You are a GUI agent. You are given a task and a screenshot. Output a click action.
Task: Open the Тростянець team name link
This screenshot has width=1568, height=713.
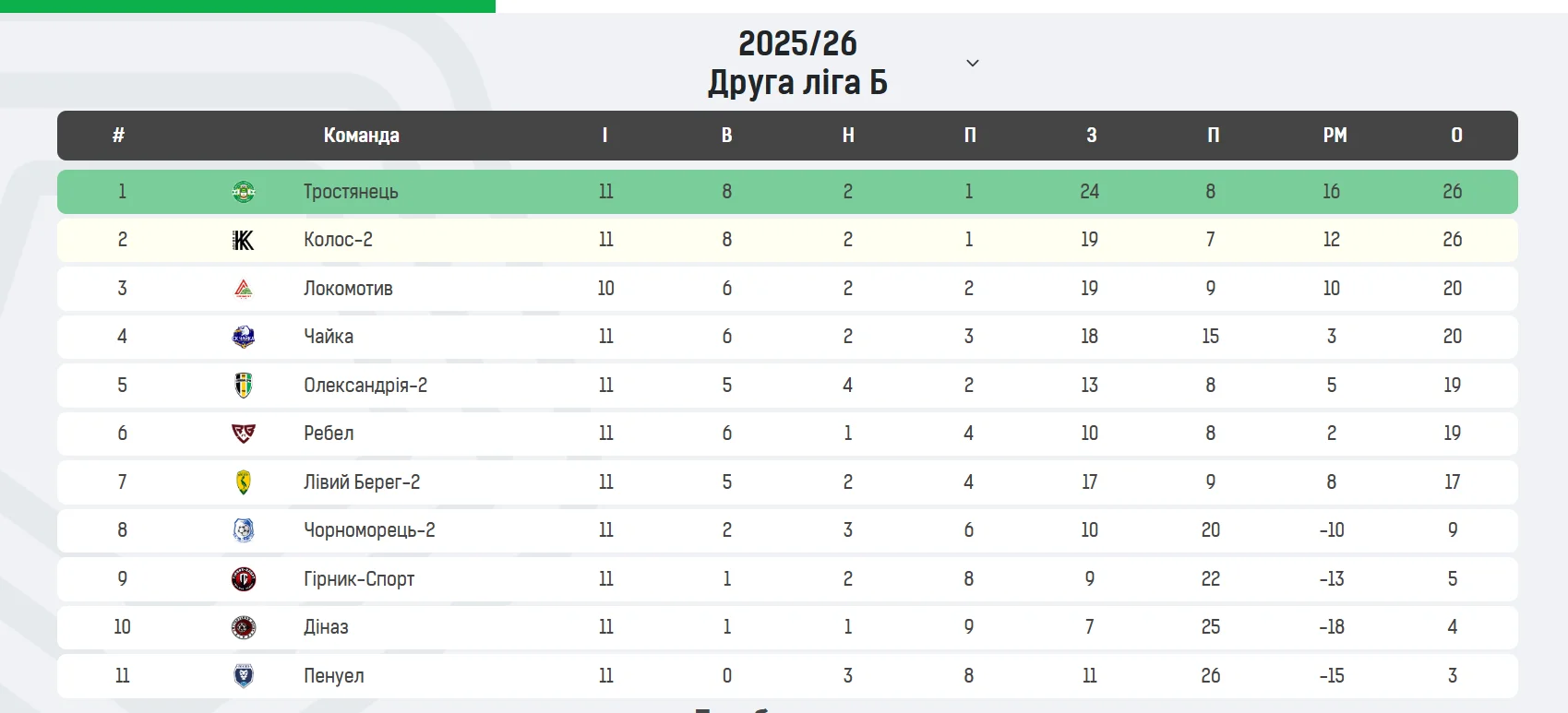pos(351,192)
